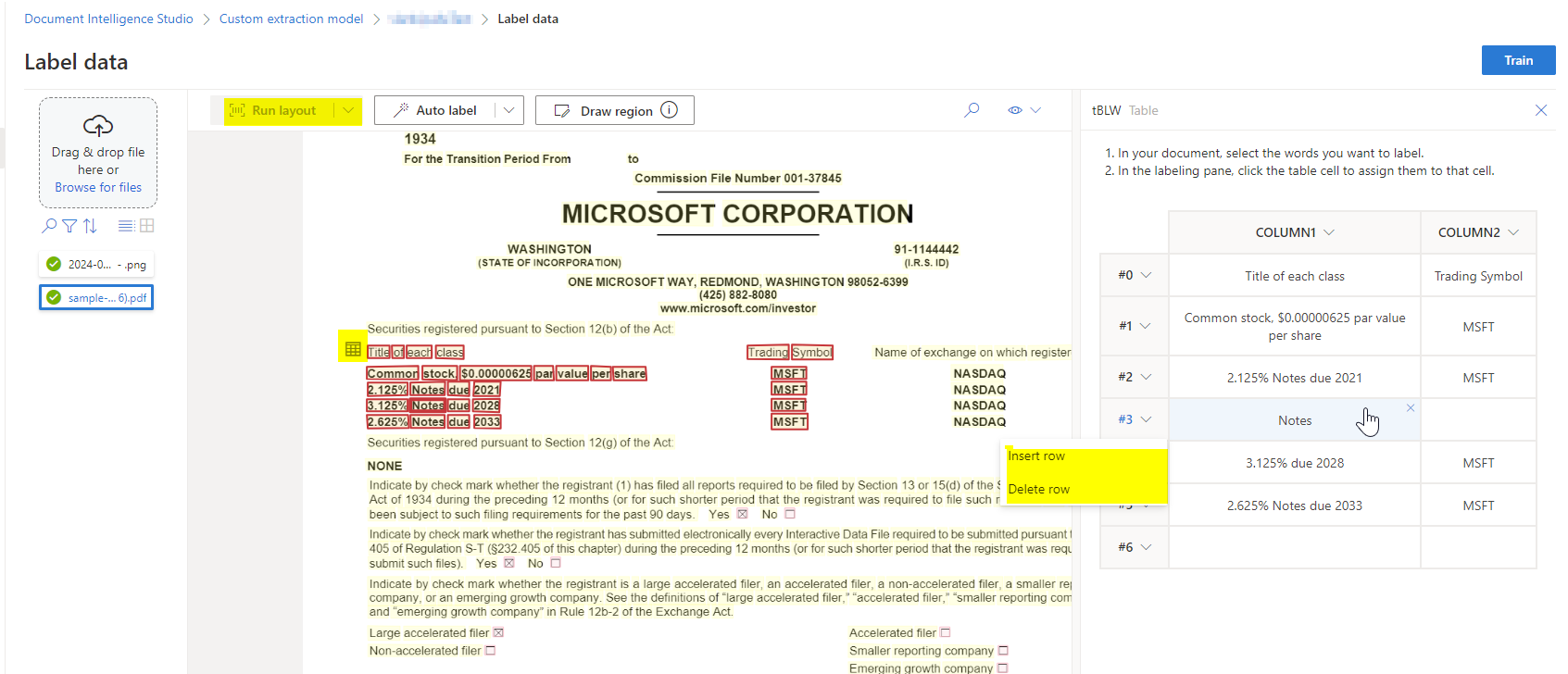Open COLUMN1 header dropdown

pos(1329,232)
